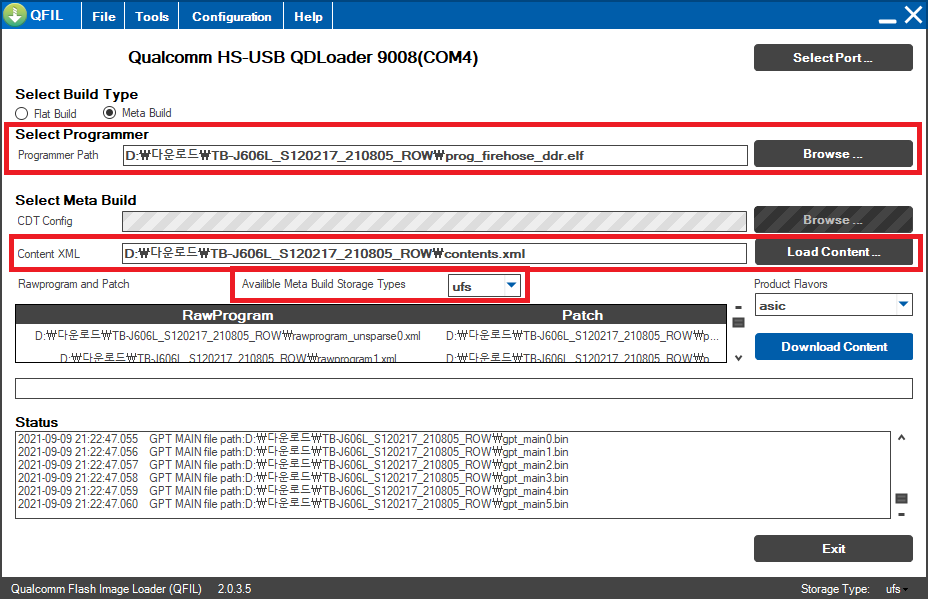Open the File menu
928x599 pixels.
coord(104,17)
